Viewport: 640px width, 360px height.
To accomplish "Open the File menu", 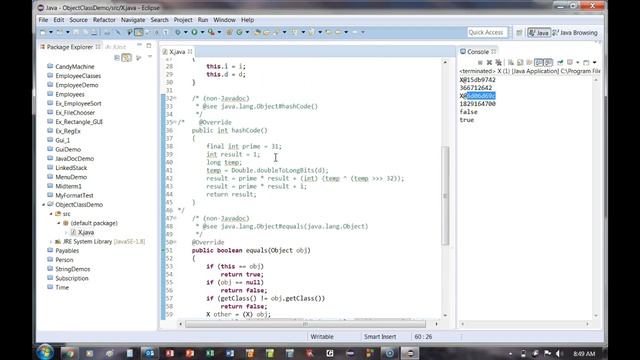I will (43, 20).
